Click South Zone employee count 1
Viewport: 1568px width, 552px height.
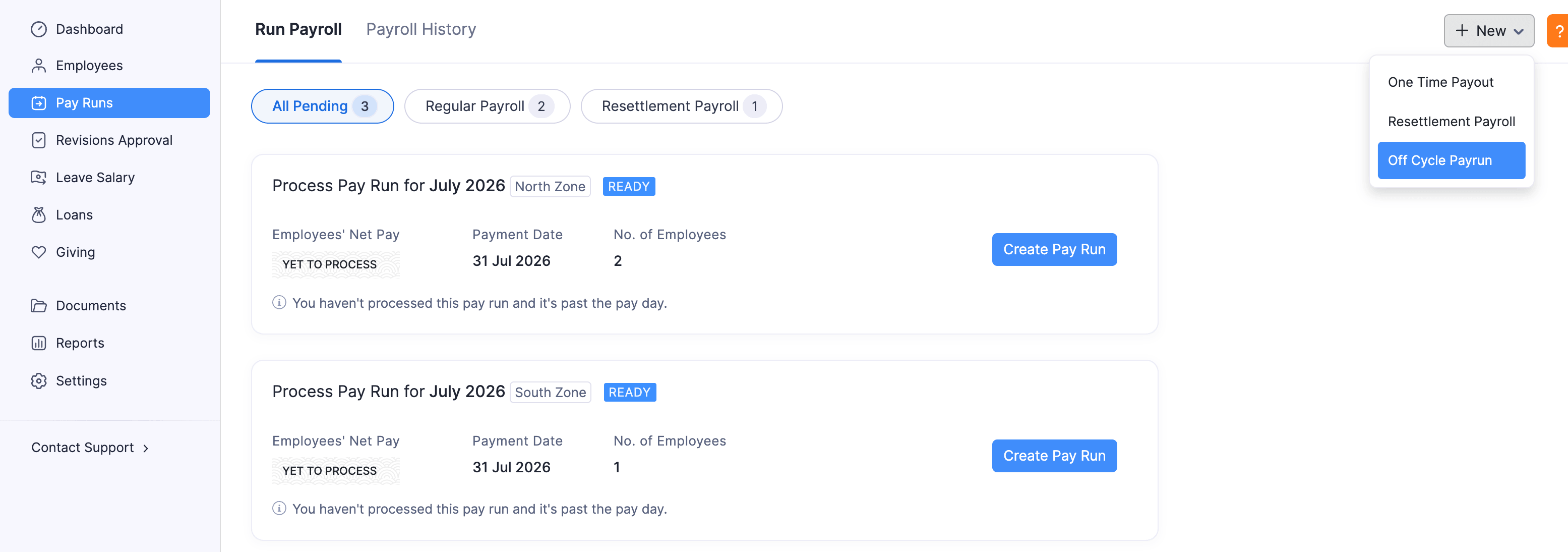[x=617, y=467]
